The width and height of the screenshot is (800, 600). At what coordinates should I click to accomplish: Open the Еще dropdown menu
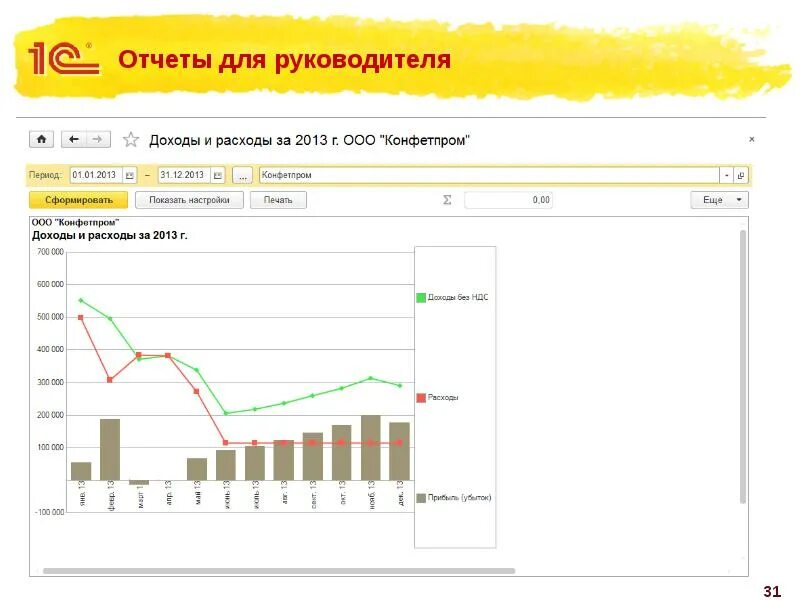click(x=719, y=200)
